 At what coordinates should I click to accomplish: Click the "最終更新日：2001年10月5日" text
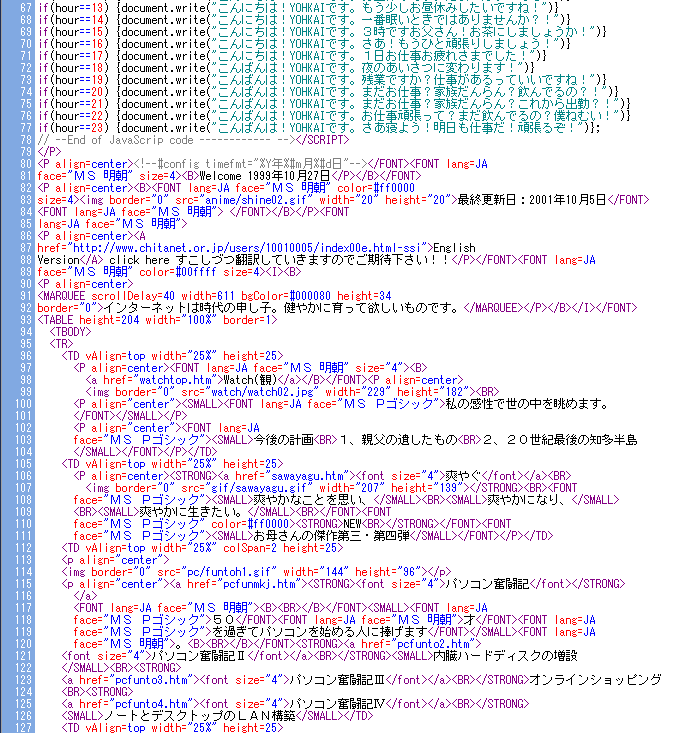532,200
